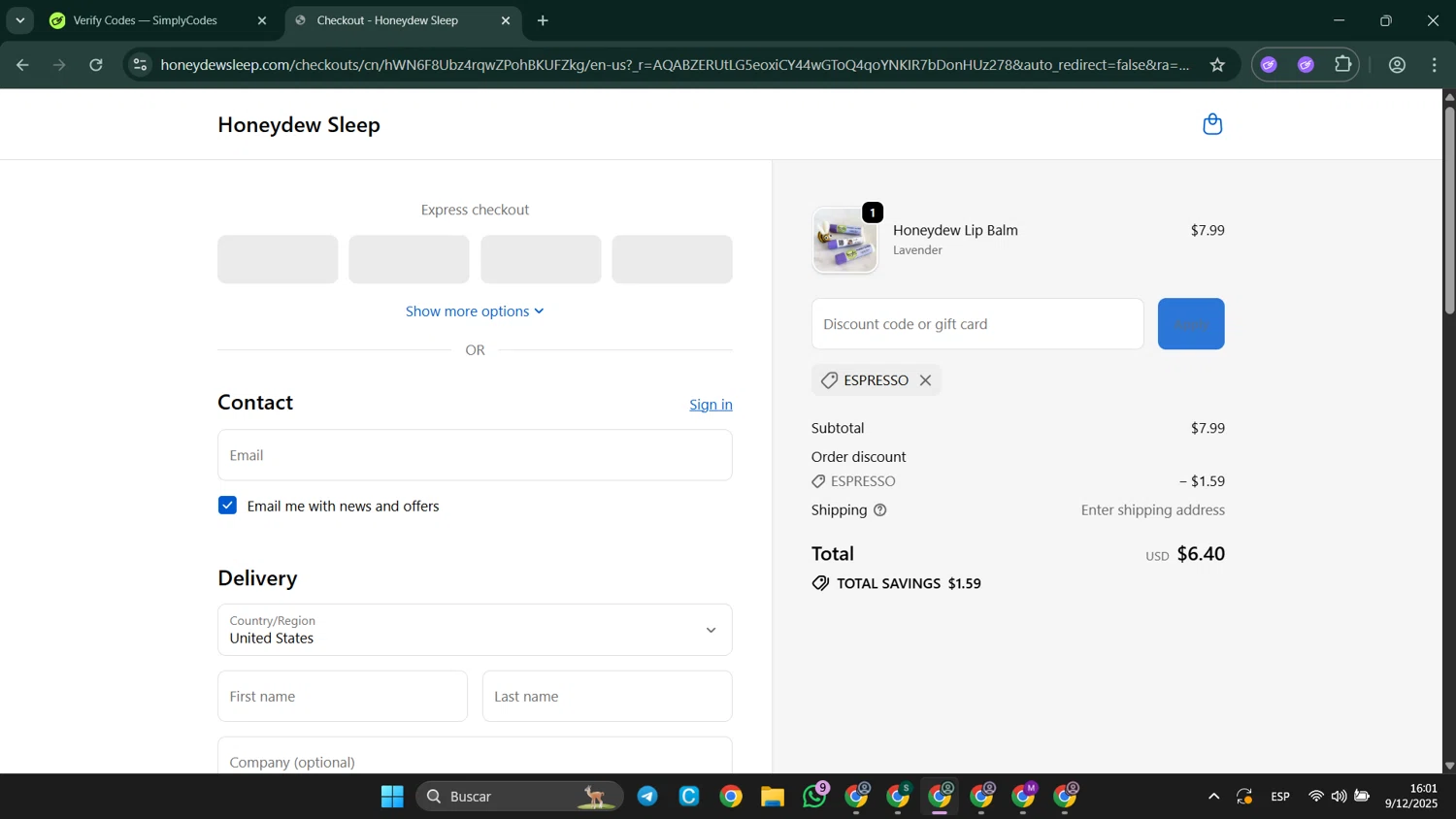Go forward to the next page
This screenshot has width=1456, height=819.
[59, 65]
